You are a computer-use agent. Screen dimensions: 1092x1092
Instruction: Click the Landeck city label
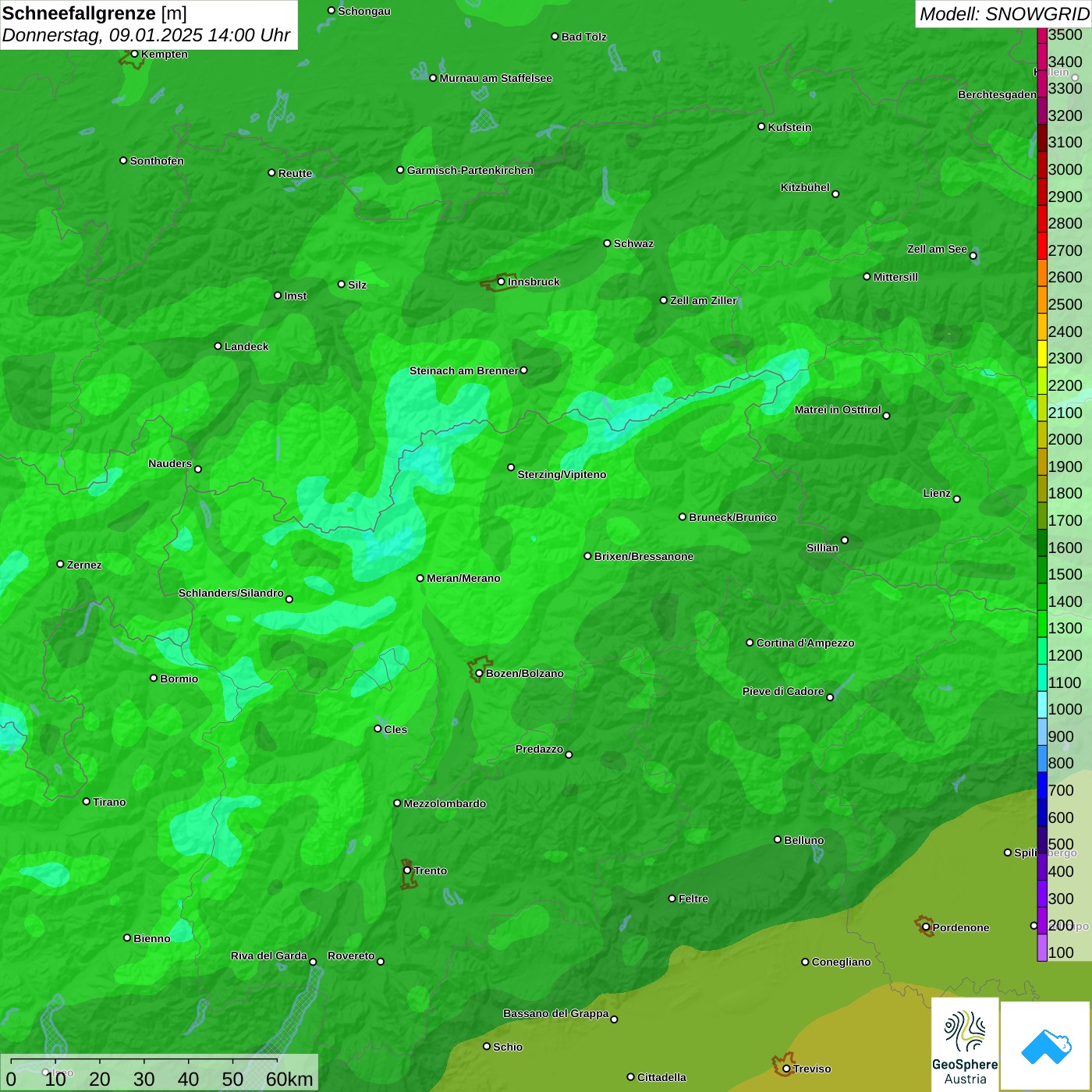246,346
